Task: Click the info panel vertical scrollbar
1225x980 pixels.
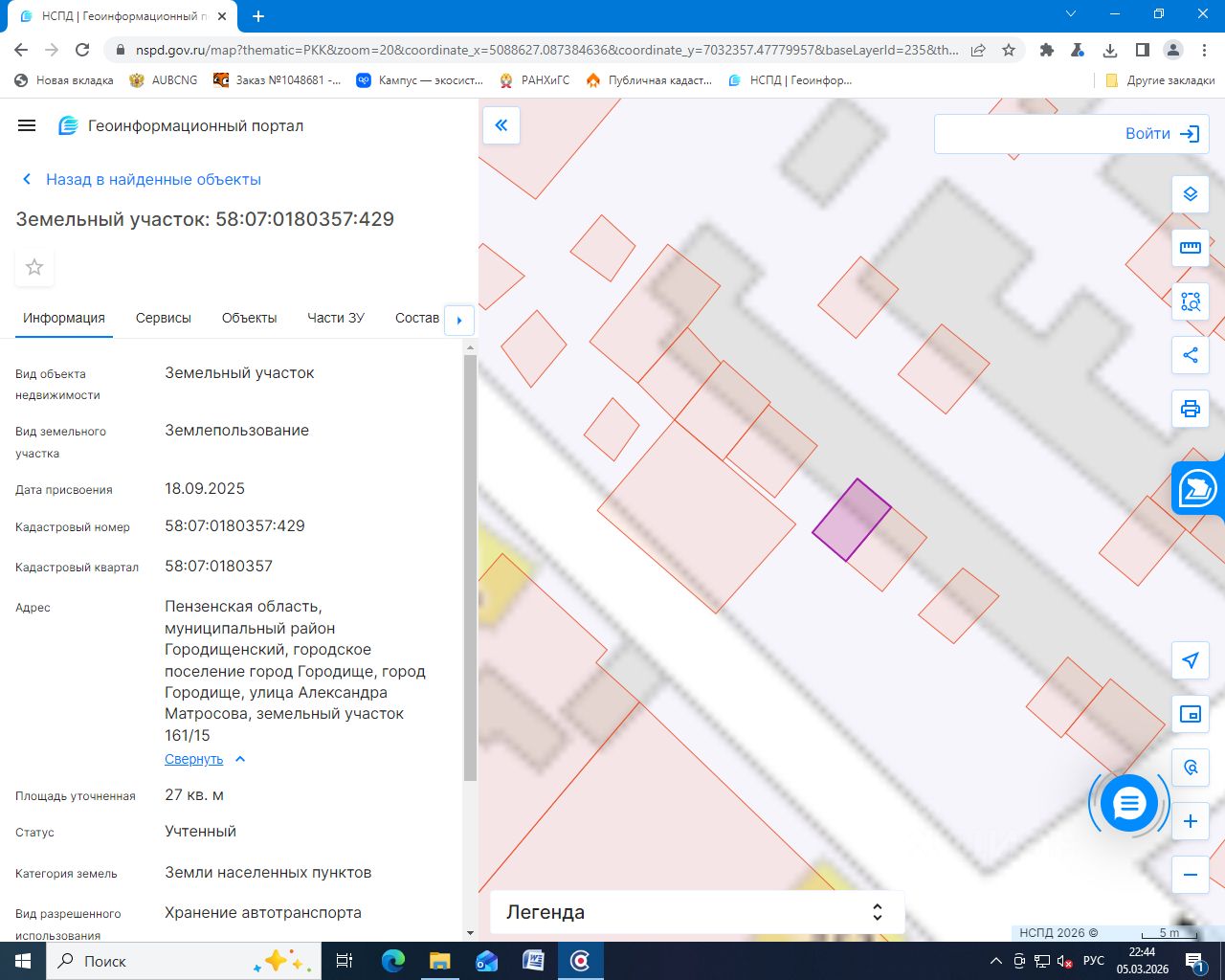Action: 470,569
